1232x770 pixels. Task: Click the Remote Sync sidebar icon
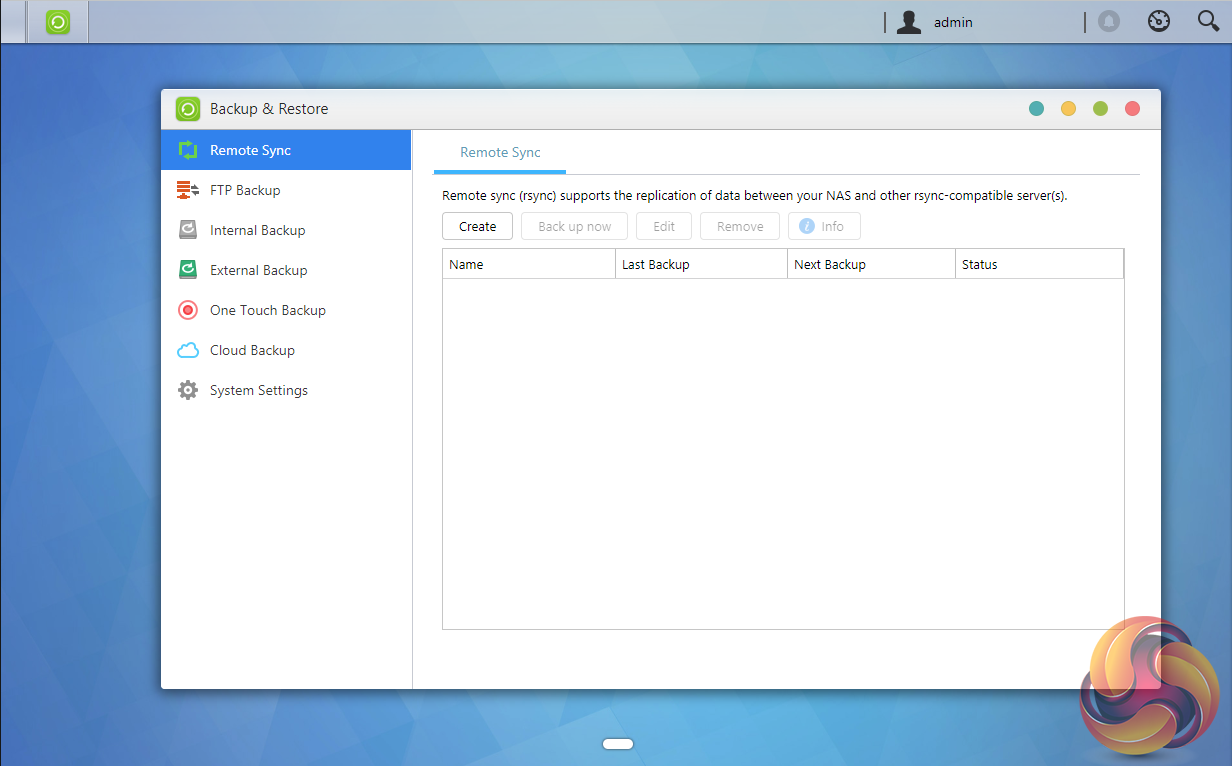188,150
